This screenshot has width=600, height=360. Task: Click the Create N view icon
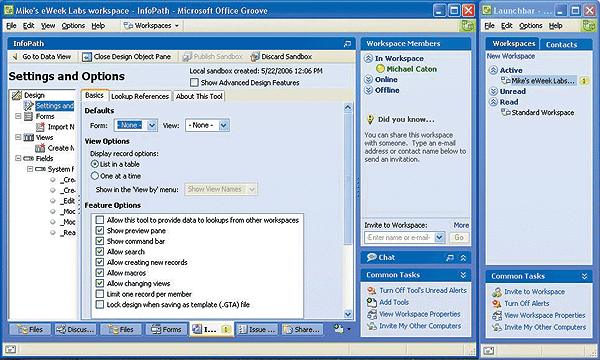pyautogui.click(x=40, y=148)
